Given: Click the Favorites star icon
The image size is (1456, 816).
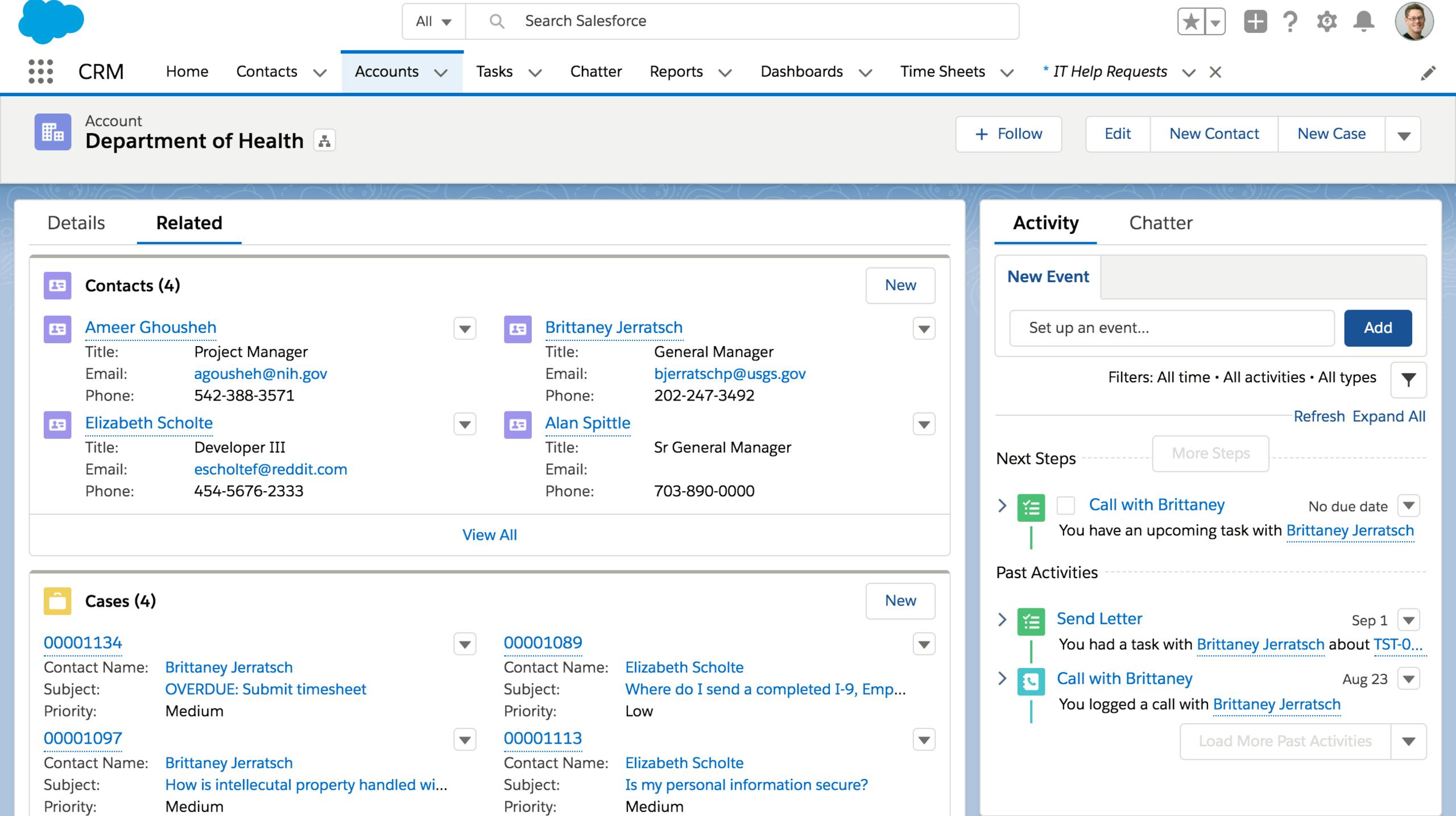Looking at the screenshot, I should click(x=1190, y=22).
